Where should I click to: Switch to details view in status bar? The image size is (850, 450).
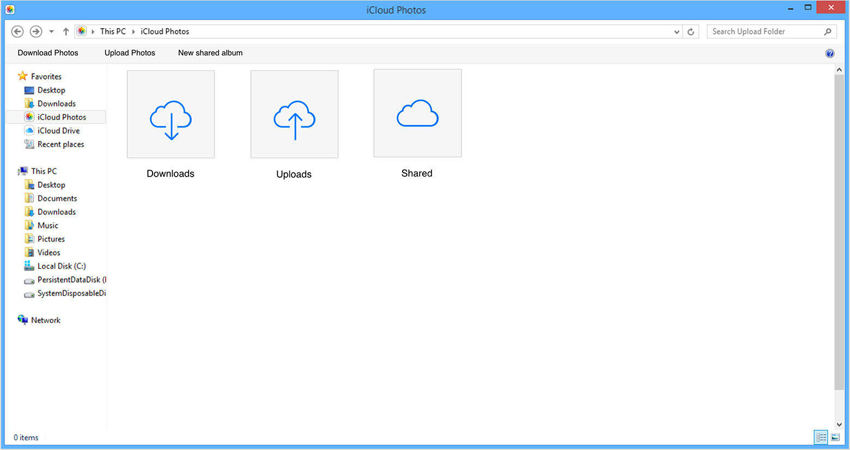[821, 437]
